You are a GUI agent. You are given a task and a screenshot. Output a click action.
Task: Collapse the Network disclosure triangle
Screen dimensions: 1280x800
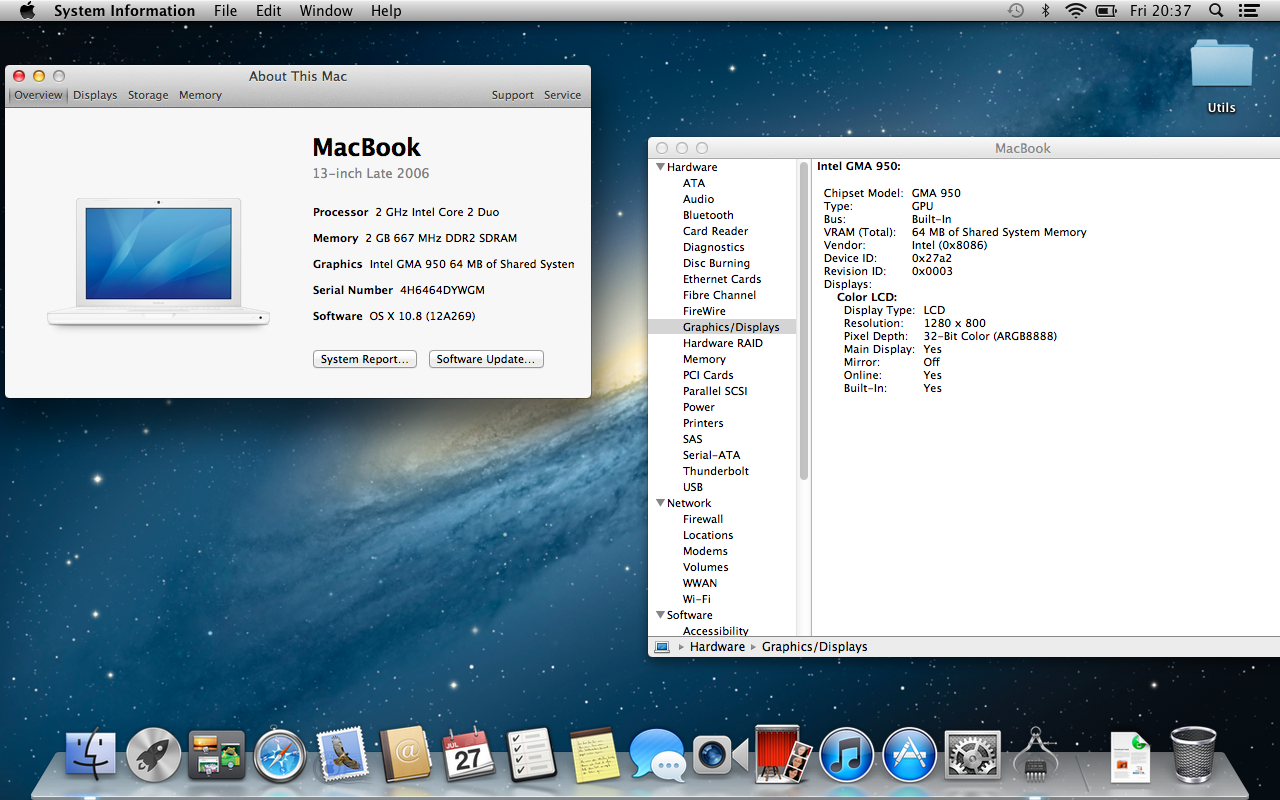click(661, 503)
